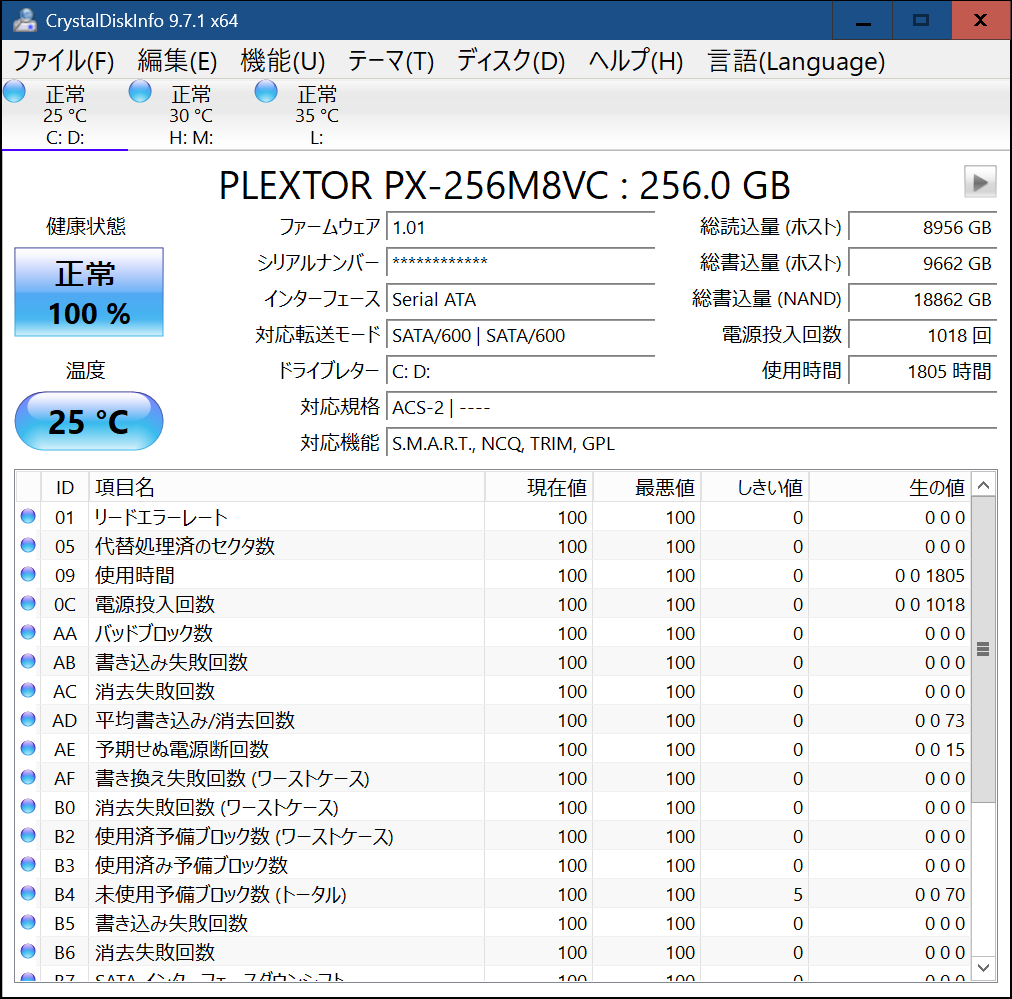The width and height of the screenshot is (1012, 999).
Task: Click status orb for B3 使用済み予備ブロック数
Action: pyautogui.click(x=28, y=864)
